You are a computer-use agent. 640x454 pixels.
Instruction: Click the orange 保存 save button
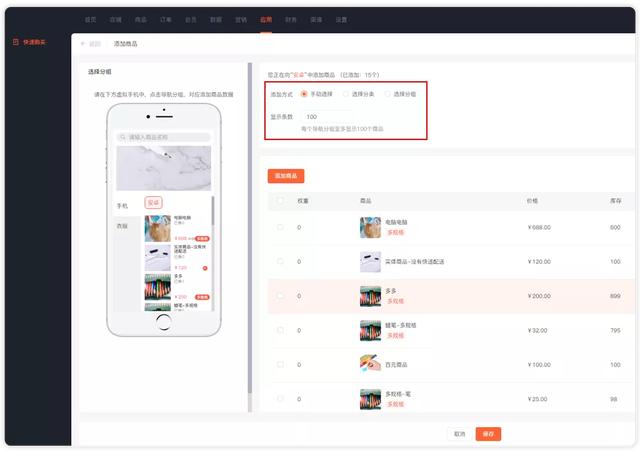click(488, 434)
